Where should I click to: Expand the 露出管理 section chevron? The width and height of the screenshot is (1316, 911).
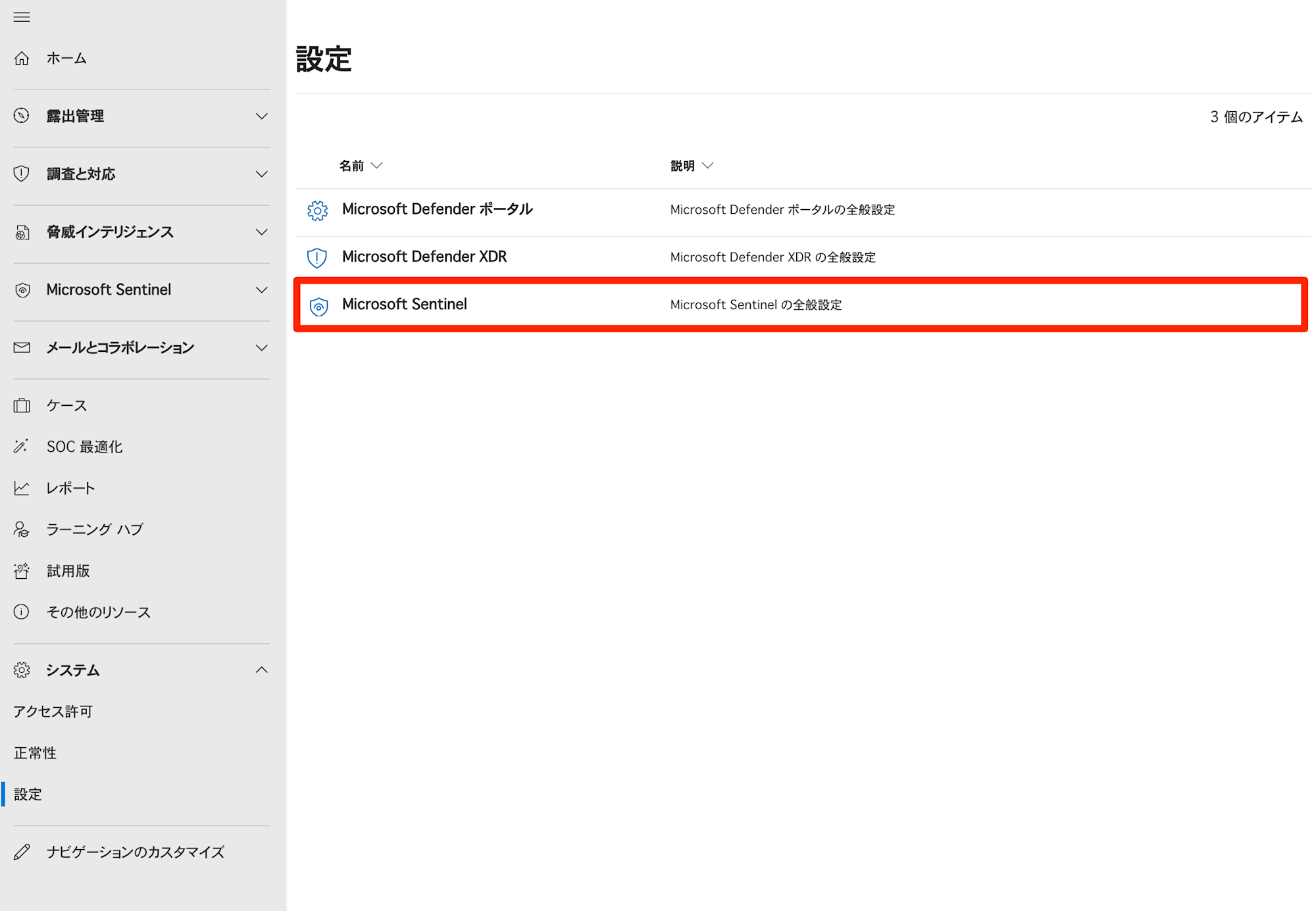262,116
